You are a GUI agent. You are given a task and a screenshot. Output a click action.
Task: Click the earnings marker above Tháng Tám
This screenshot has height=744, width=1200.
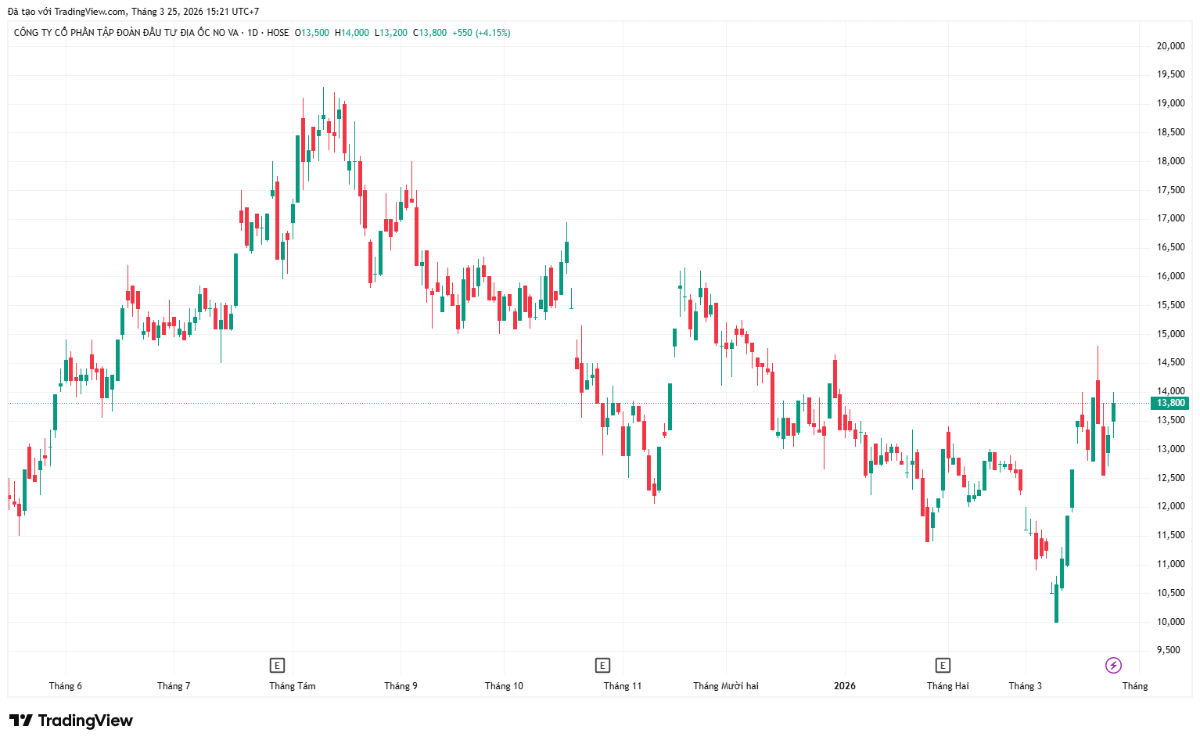pos(277,665)
